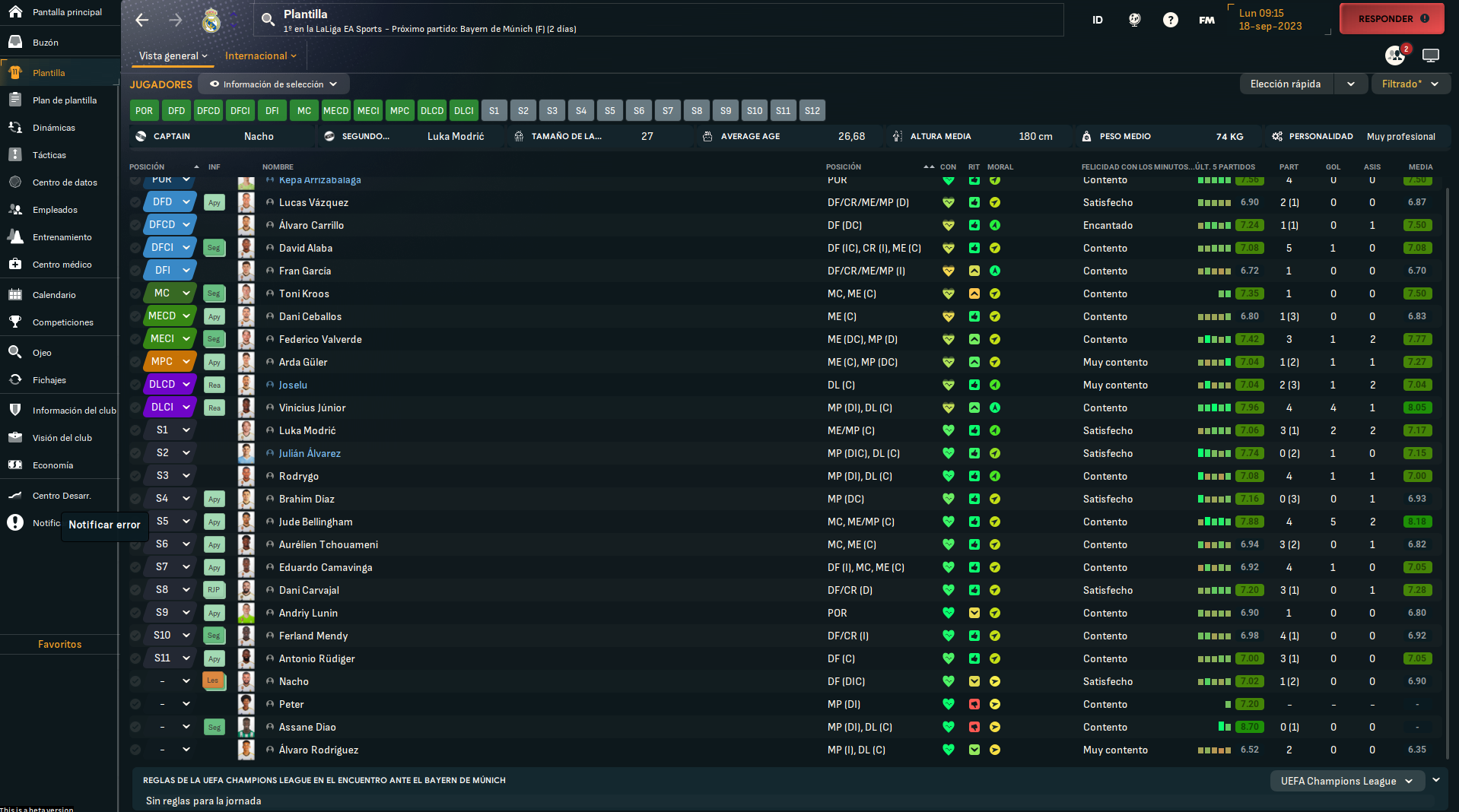Open Julián Álvarez player profile link
The height and width of the screenshot is (812, 1459).
coord(310,454)
